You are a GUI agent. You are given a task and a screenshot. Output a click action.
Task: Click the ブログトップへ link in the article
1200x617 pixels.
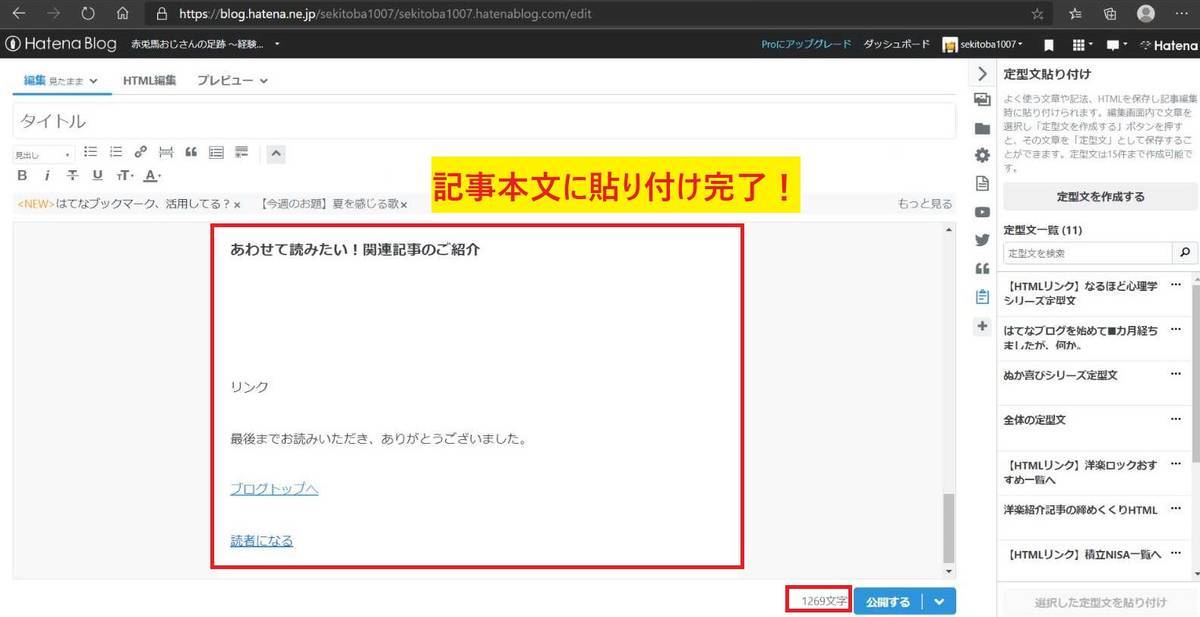point(274,489)
